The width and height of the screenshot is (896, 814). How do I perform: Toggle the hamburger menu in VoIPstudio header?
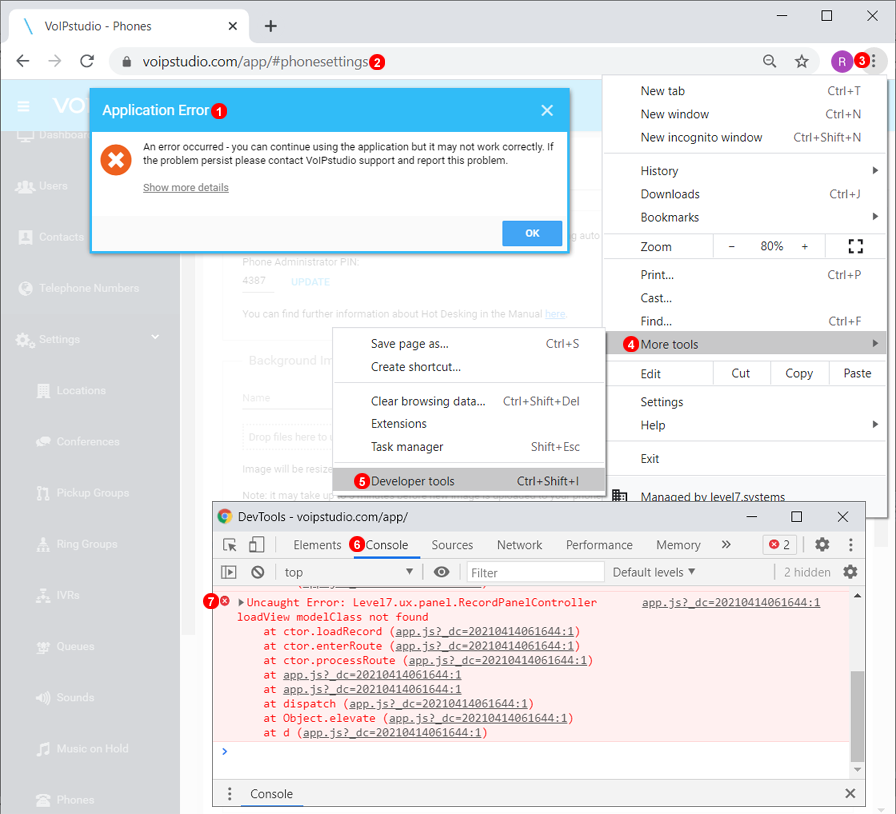coord(23,106)
